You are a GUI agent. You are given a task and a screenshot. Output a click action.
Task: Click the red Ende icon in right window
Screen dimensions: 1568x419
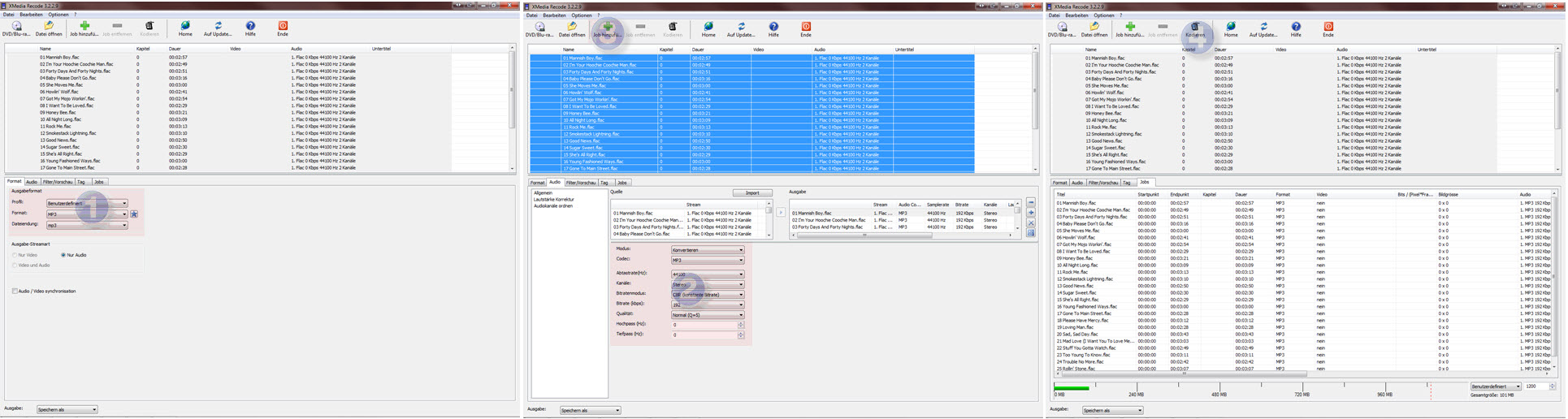coord(1328,29)
